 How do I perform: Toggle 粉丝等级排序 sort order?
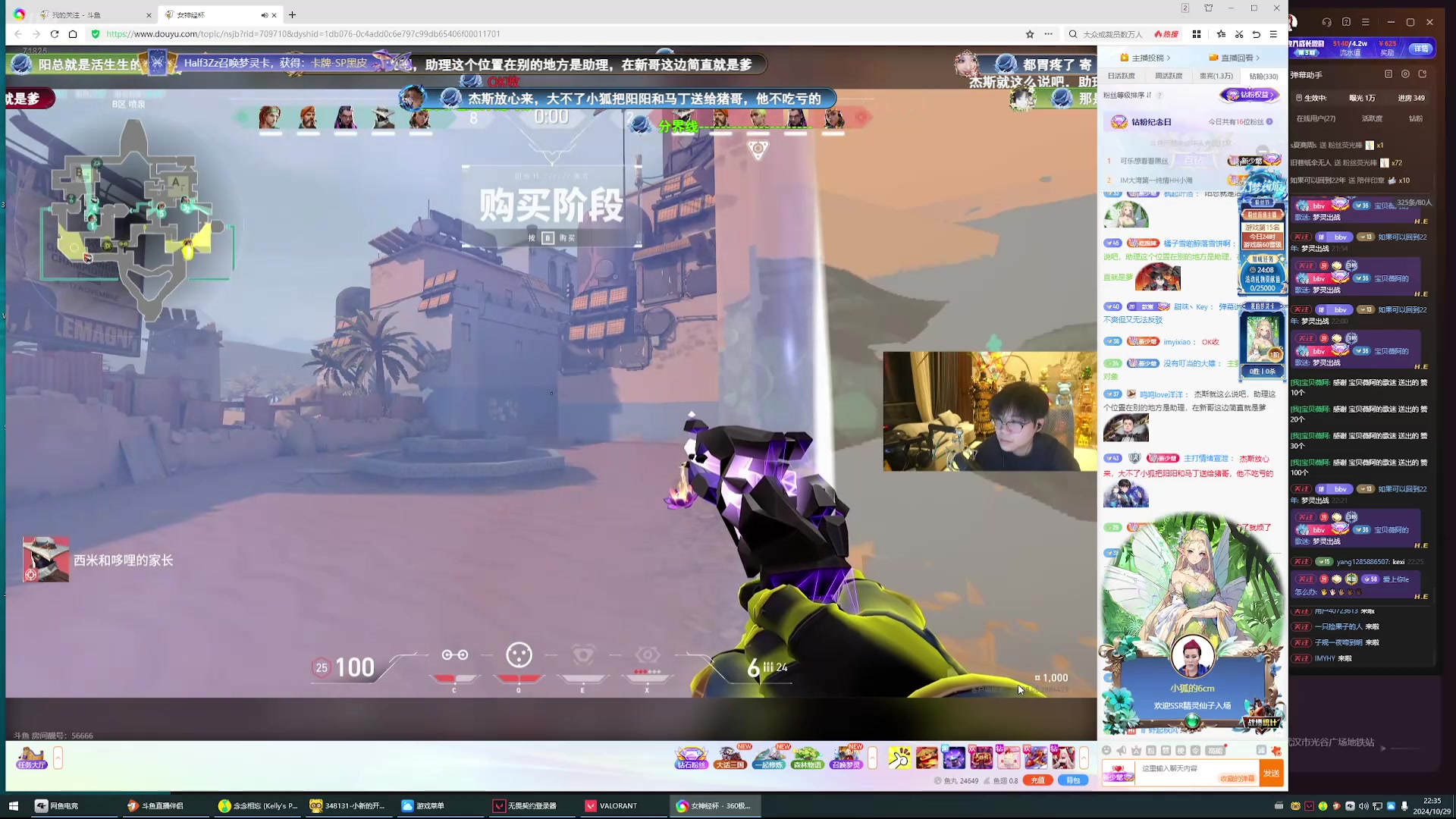(1127, 96)
